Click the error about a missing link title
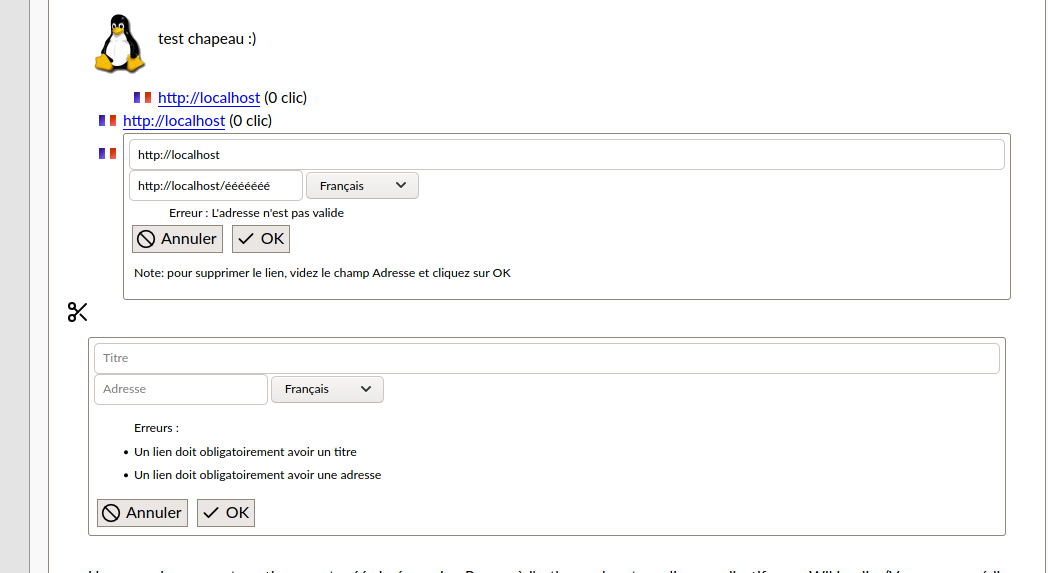 (245, 452)
